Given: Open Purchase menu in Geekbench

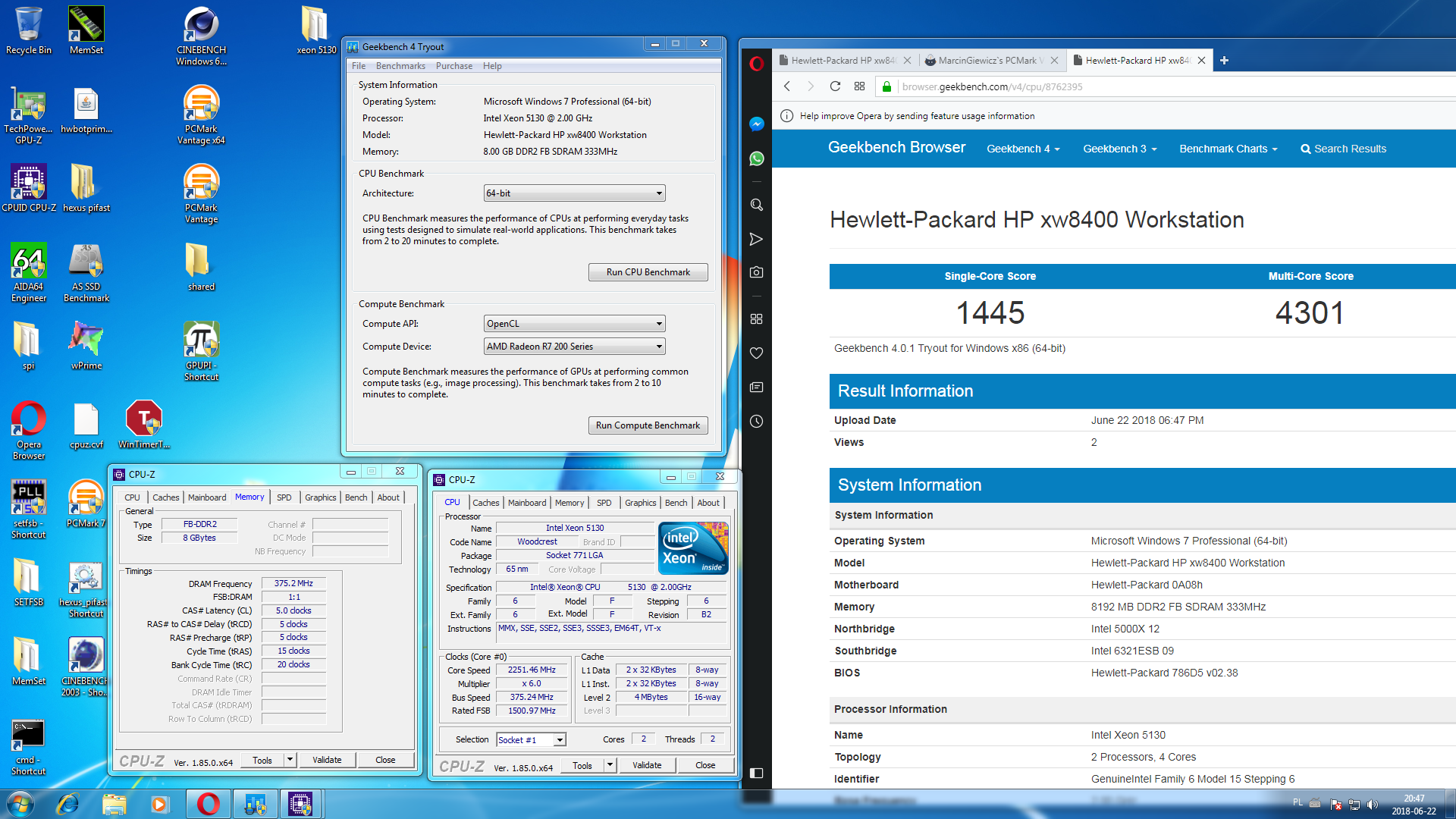Looking at the screenshot, I should pos(454,66).
